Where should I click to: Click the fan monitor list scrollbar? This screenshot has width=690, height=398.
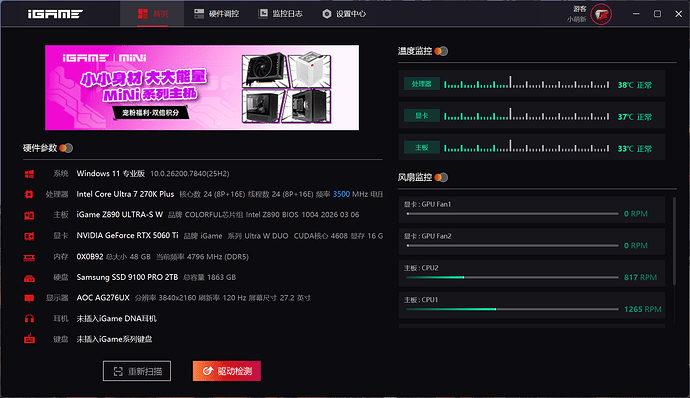click(674, 241)
